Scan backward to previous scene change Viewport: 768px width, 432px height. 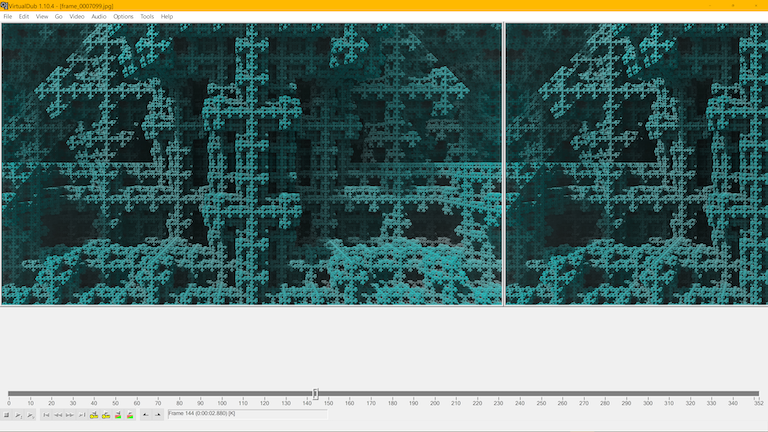118,415
